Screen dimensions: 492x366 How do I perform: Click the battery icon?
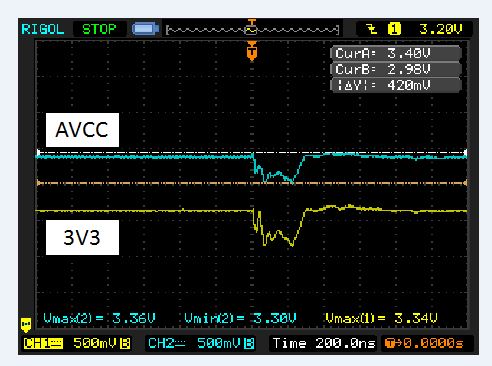pyautogui.click(x=145, y=29)
